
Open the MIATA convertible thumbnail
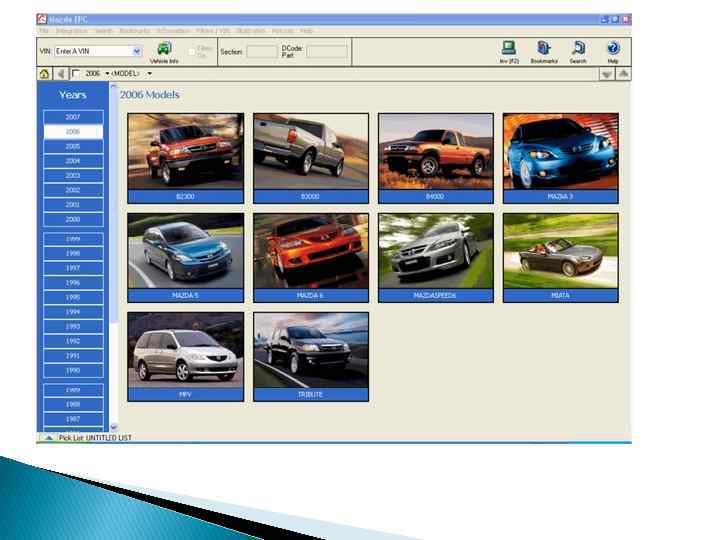coord(561,258)
